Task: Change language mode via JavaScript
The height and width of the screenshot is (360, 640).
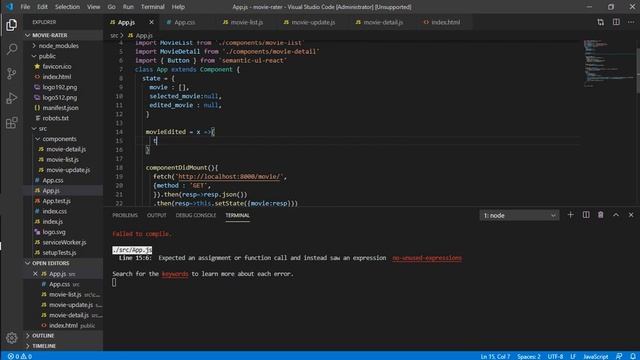Action: pyautogui.click(x=596, y=356)
